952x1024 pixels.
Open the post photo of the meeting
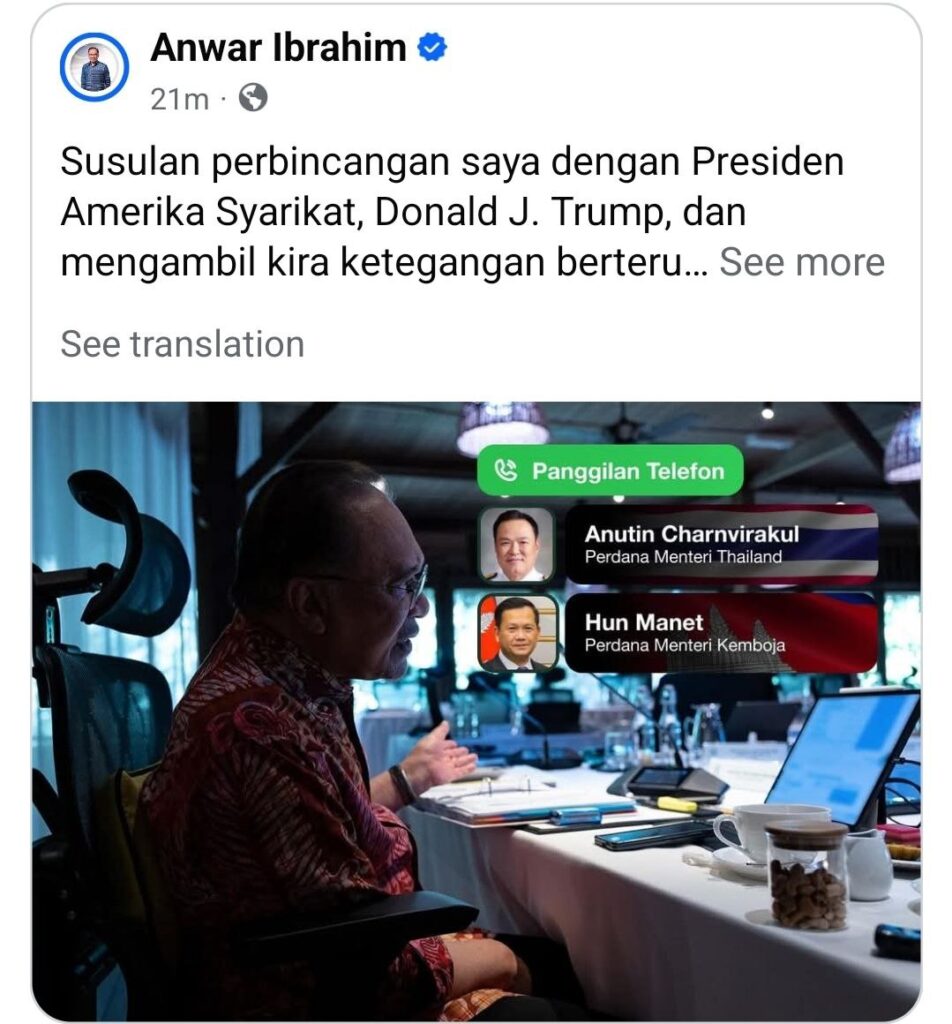477,711
